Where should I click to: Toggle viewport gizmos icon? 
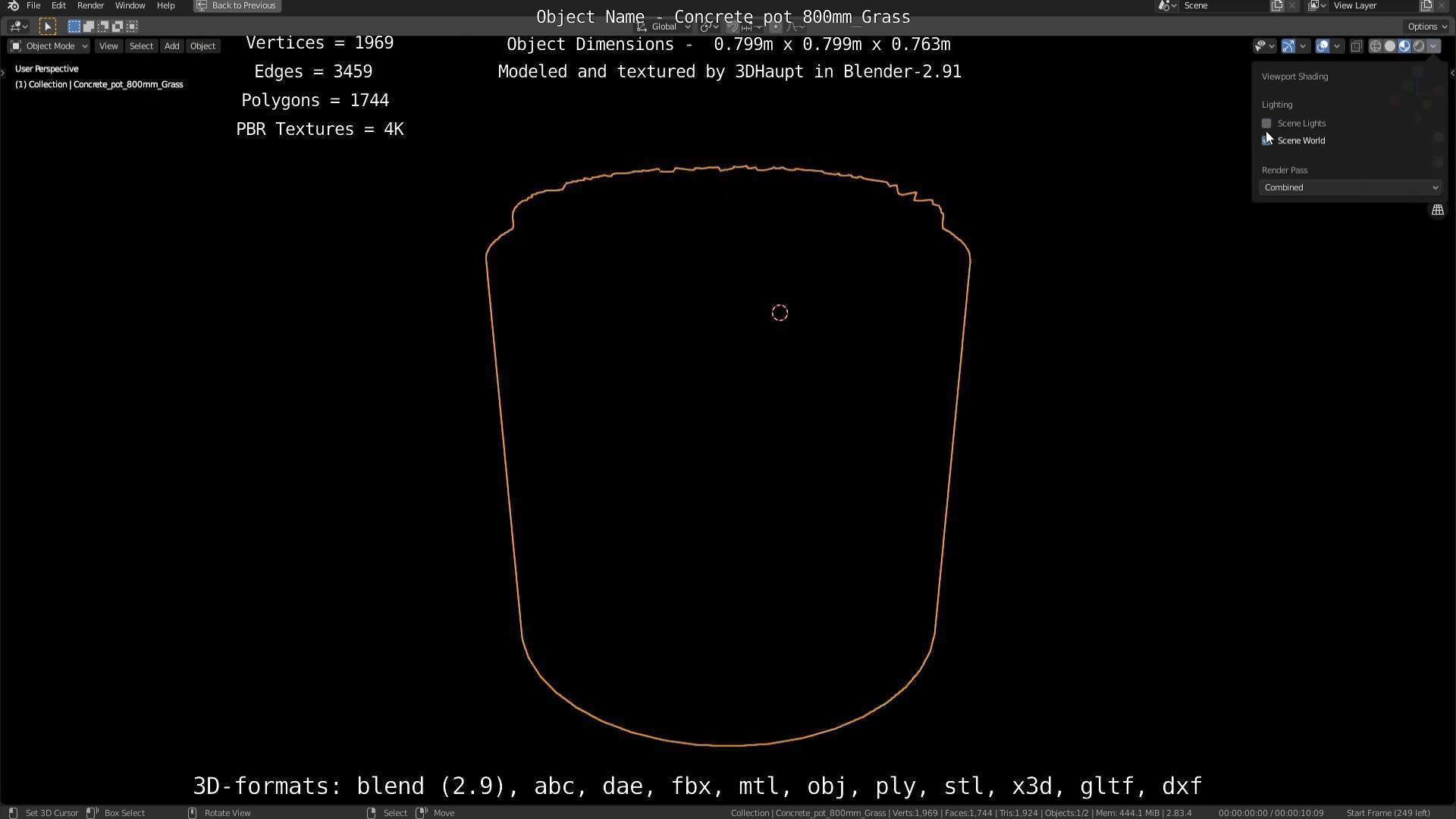point(1288,46)
